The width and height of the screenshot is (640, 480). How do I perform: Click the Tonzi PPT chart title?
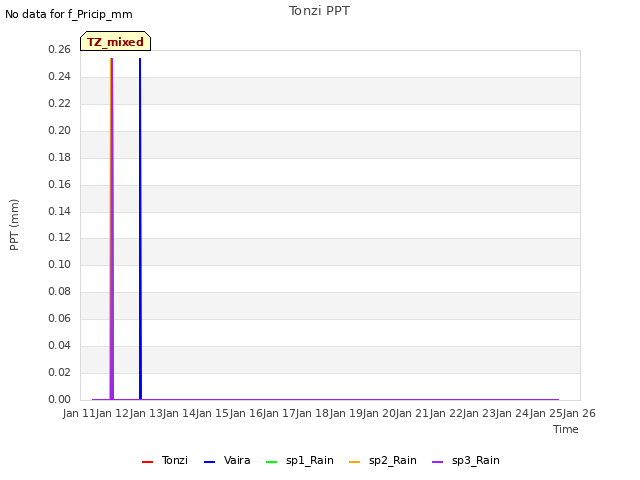319,11
